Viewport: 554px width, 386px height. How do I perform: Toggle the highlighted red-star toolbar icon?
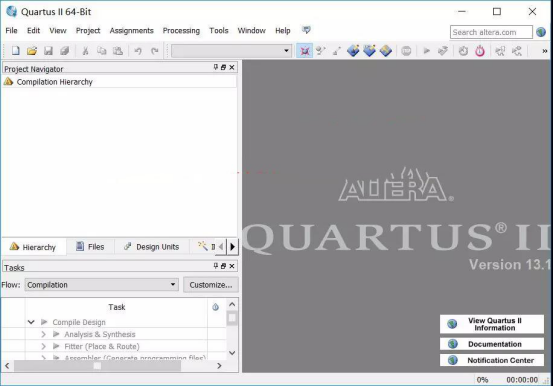coord(305,51)
